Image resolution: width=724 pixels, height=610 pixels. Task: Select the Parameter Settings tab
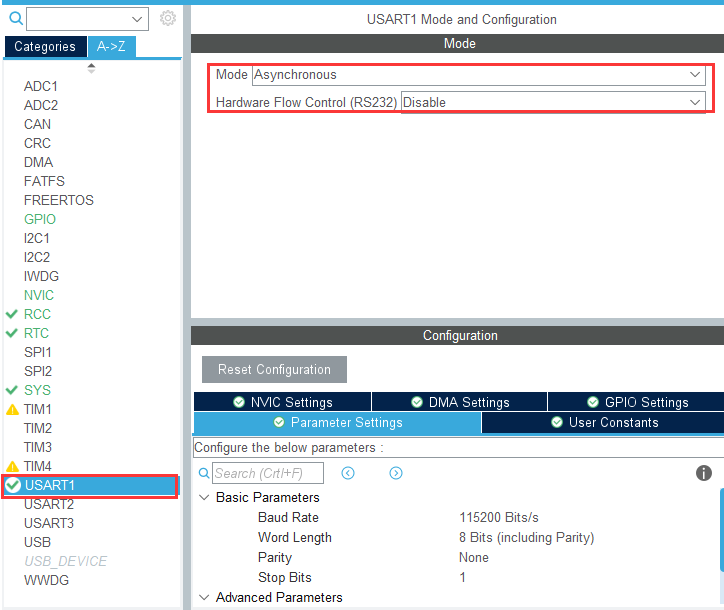coord(338,423)
